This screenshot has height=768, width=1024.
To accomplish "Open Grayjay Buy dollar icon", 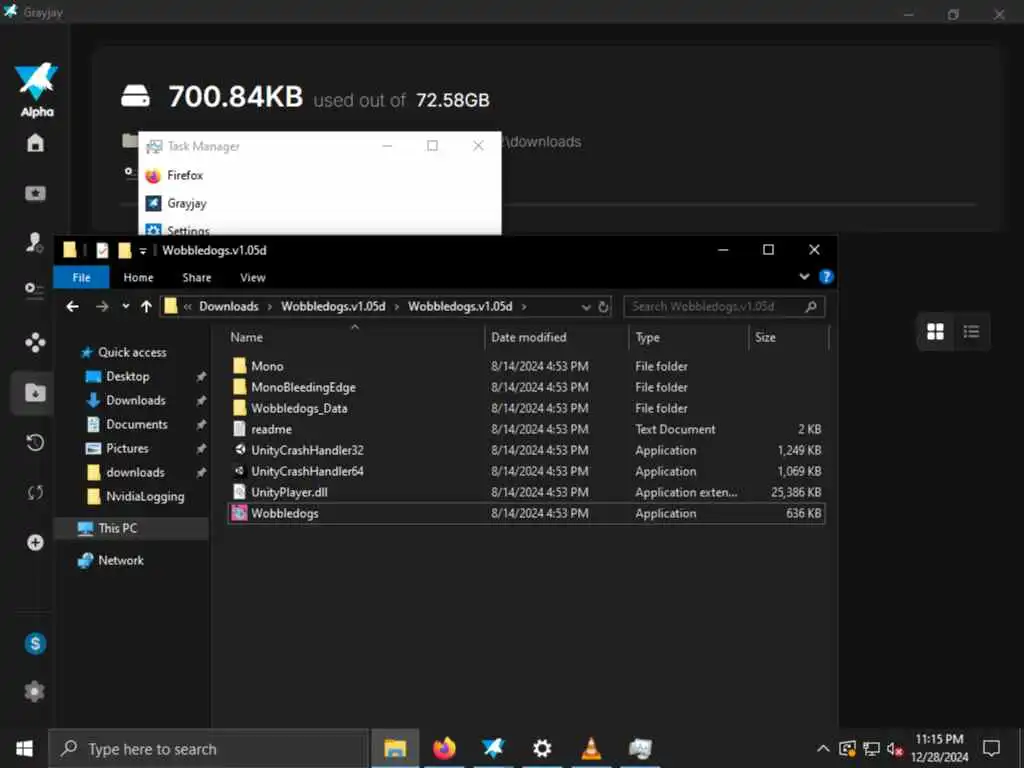I will [35, 644].
